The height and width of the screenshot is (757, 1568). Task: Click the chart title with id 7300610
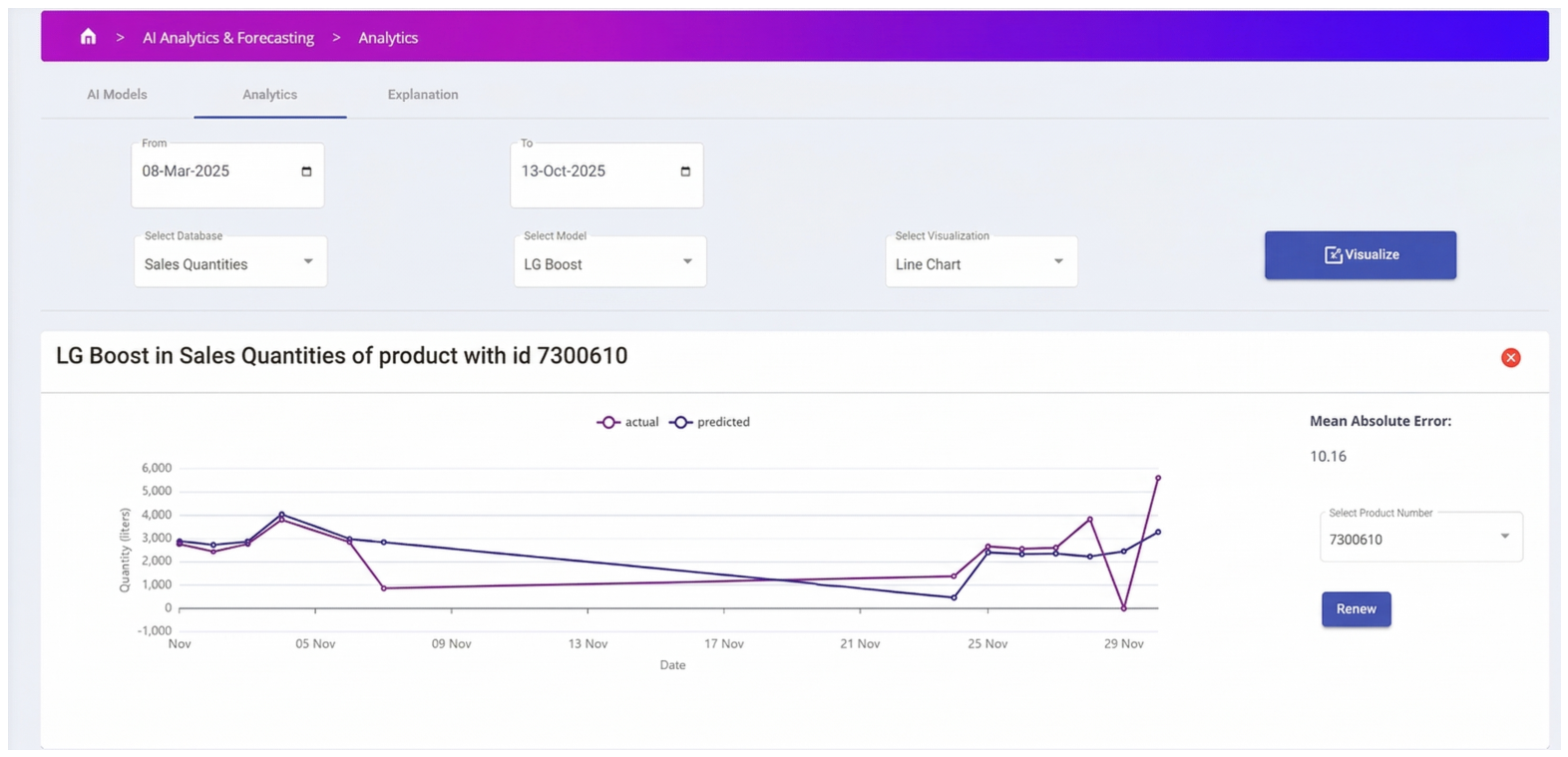[341, 356]
